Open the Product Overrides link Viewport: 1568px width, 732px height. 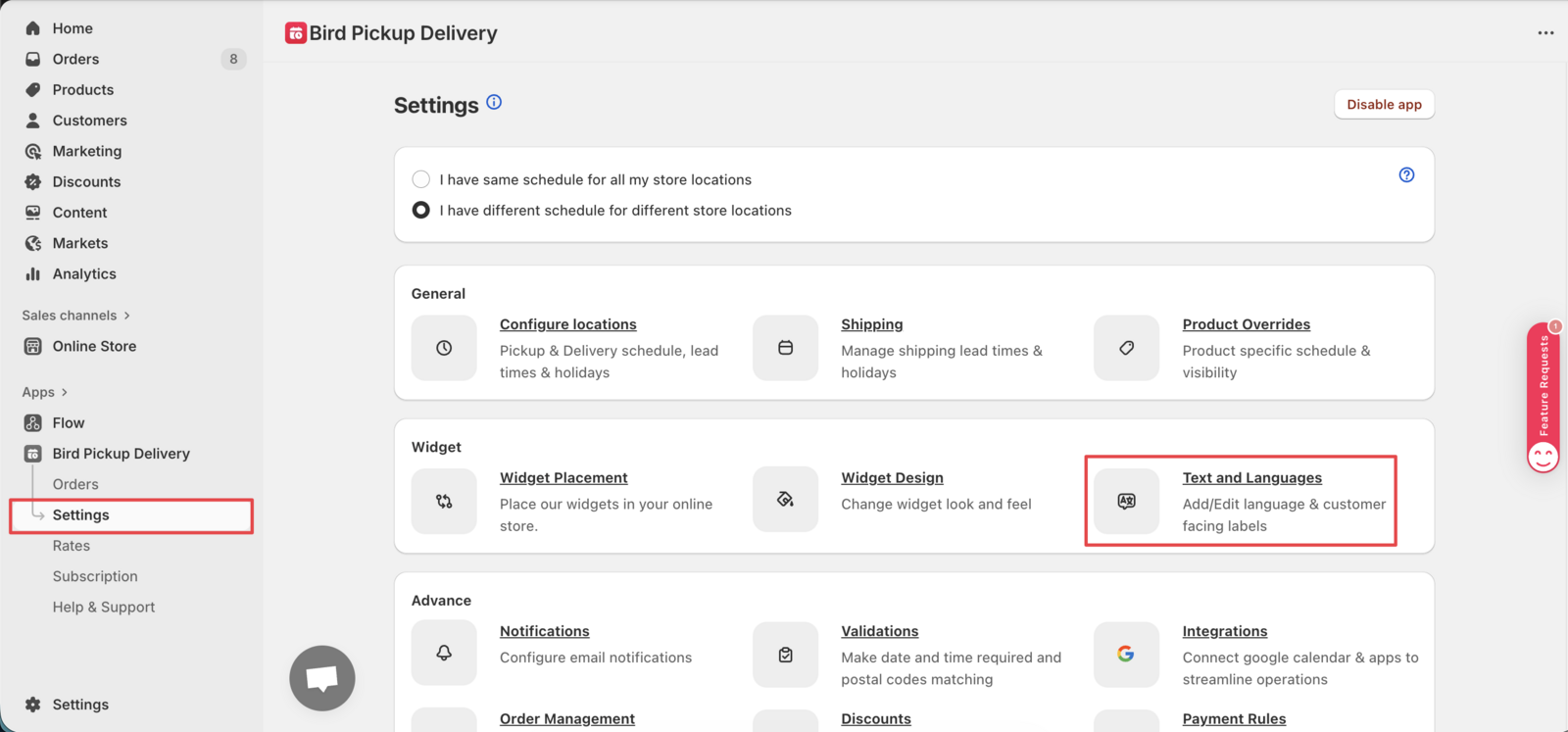click(x=1247, y=324)
